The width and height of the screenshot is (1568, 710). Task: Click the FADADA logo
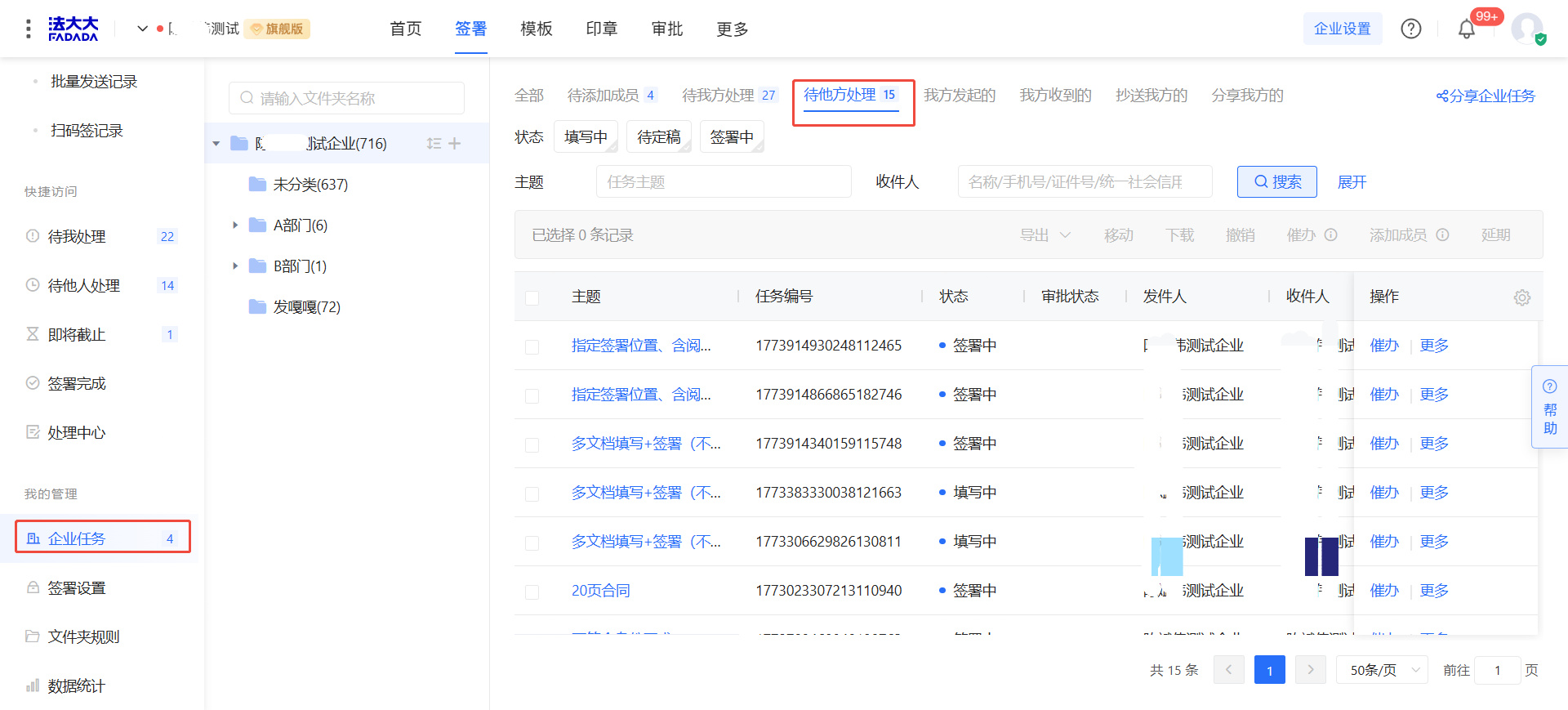pos(73,29)
